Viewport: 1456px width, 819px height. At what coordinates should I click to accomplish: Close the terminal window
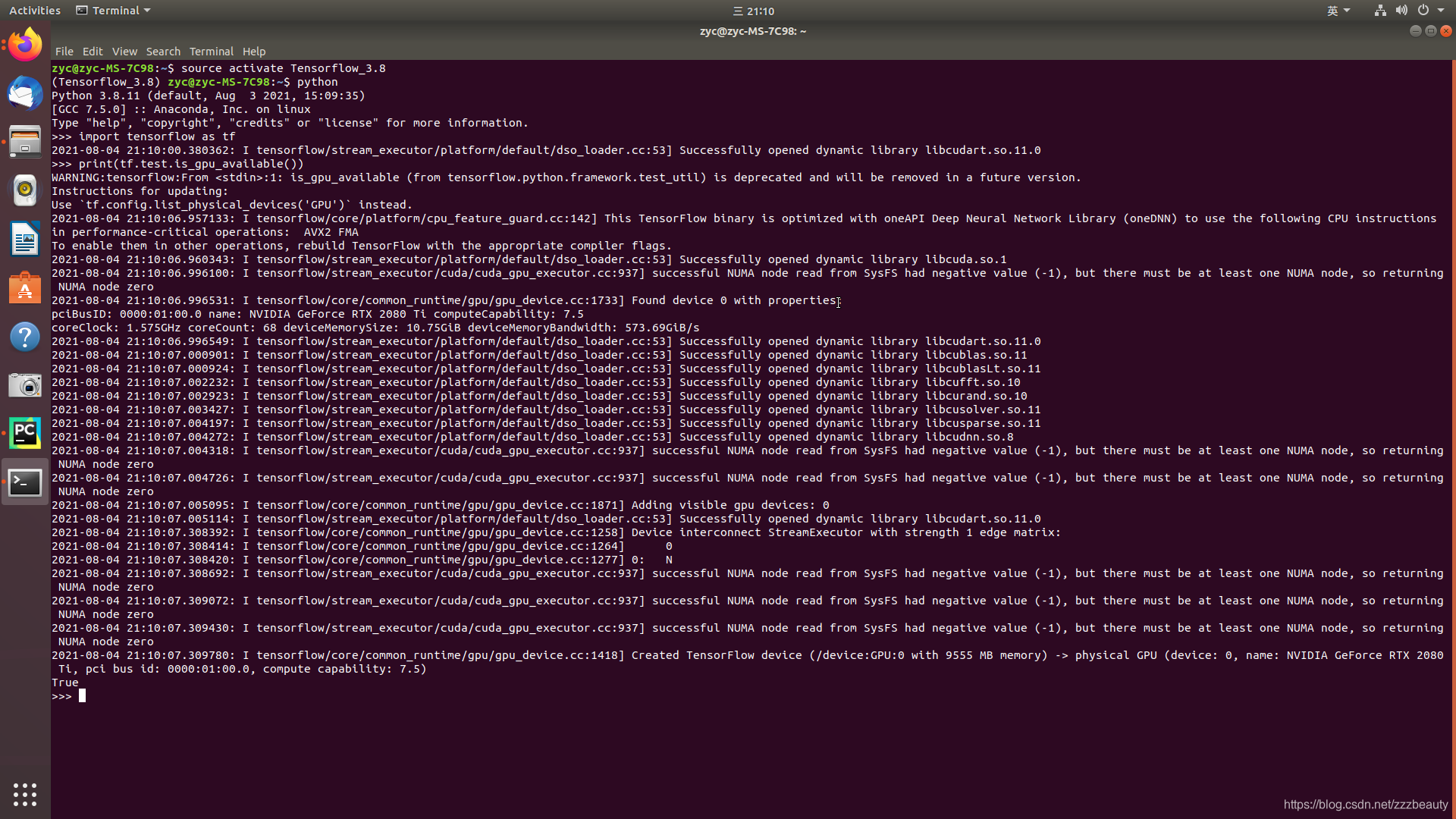(x=1446, y=31)
